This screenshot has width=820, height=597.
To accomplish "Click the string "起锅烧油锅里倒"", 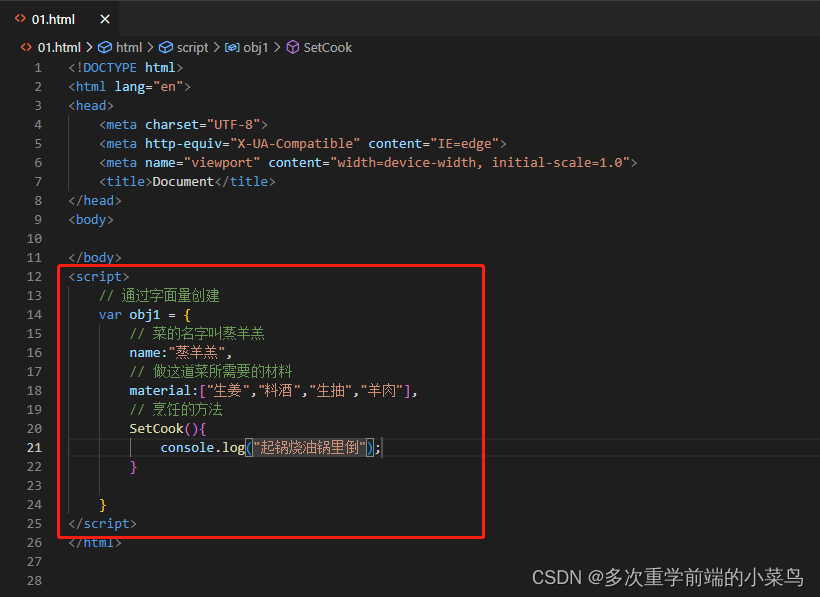I will [310, 447].
